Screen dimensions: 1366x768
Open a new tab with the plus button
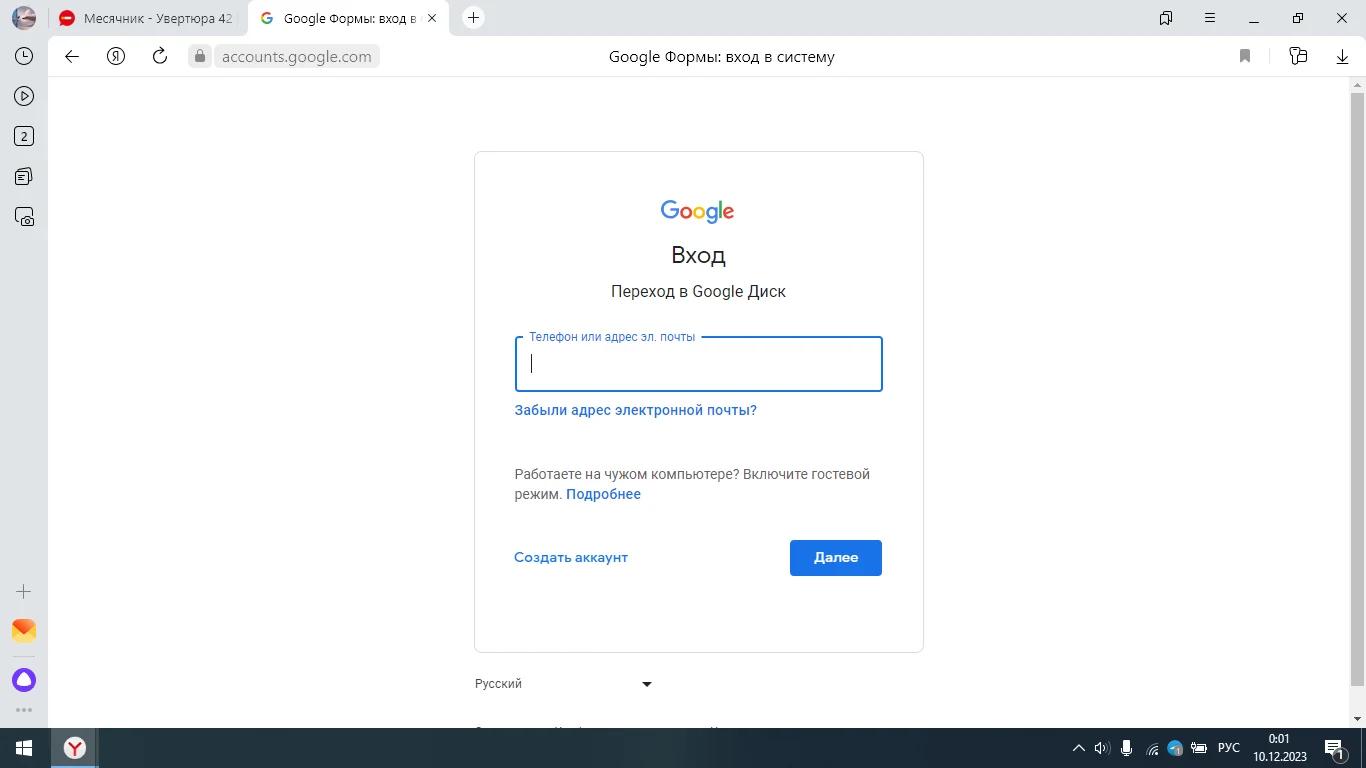(474, 18)
